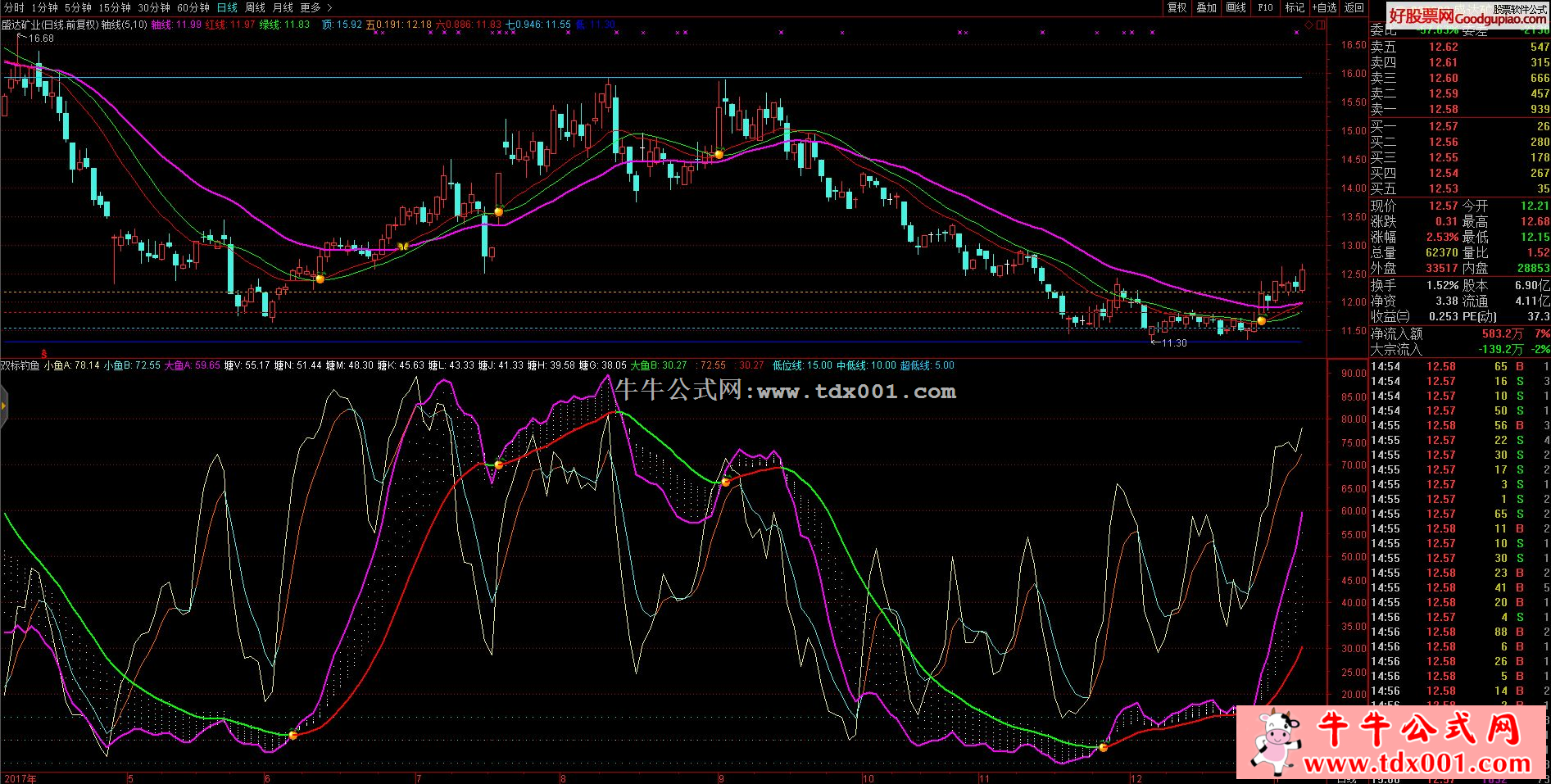
Task: Click the 11.30 low price label
Action: click(1174, 343)
